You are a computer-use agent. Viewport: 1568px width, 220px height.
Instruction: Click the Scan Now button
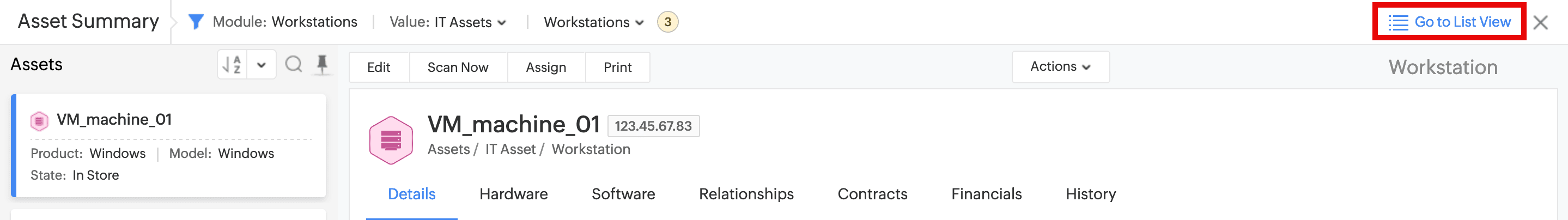[458, 67]
